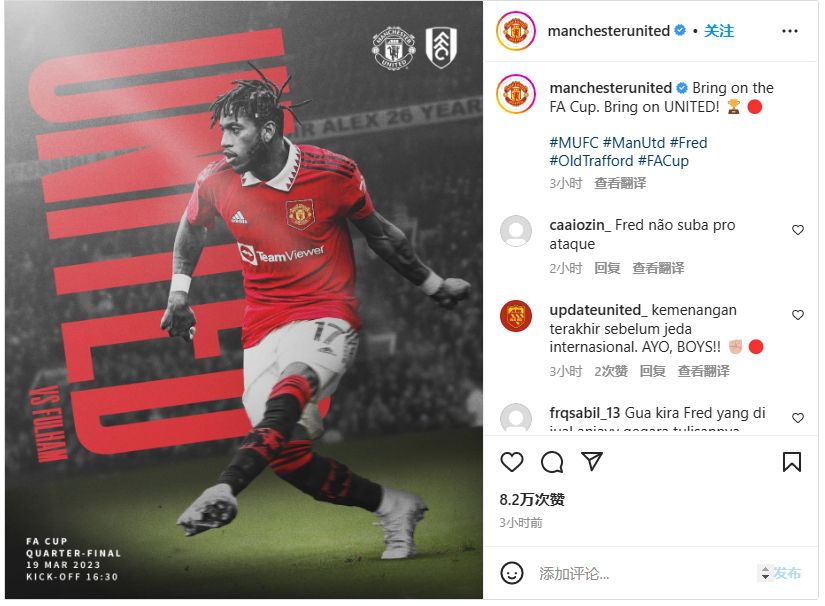Like the post with the heart icon
Image resolution: width=825 pixels, height=606 pixels.
[x=511, y=462]
